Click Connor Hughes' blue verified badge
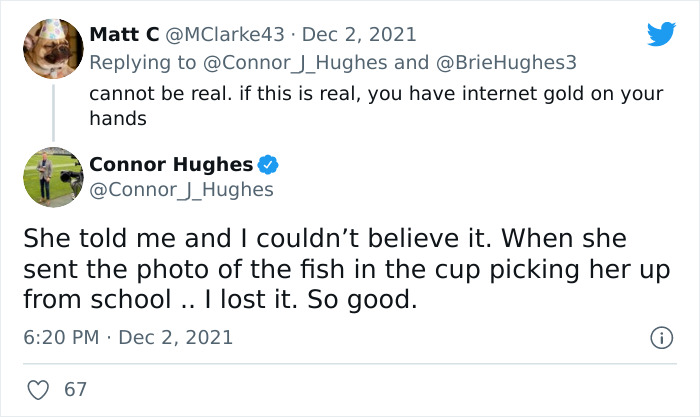 [x=269, y=165]
